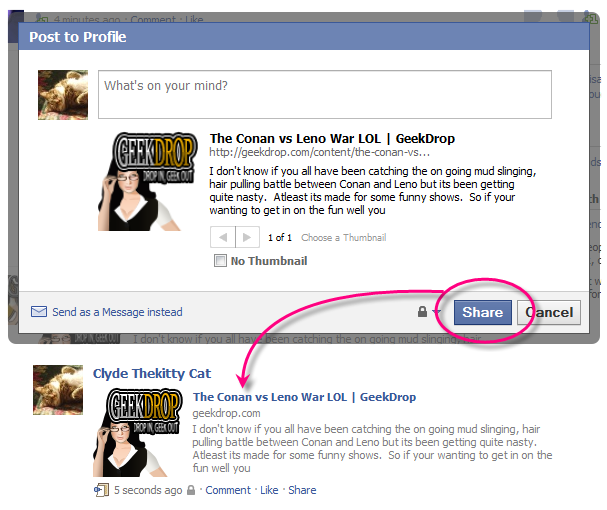Click the next thumbnail arrow button

[246, 238]
